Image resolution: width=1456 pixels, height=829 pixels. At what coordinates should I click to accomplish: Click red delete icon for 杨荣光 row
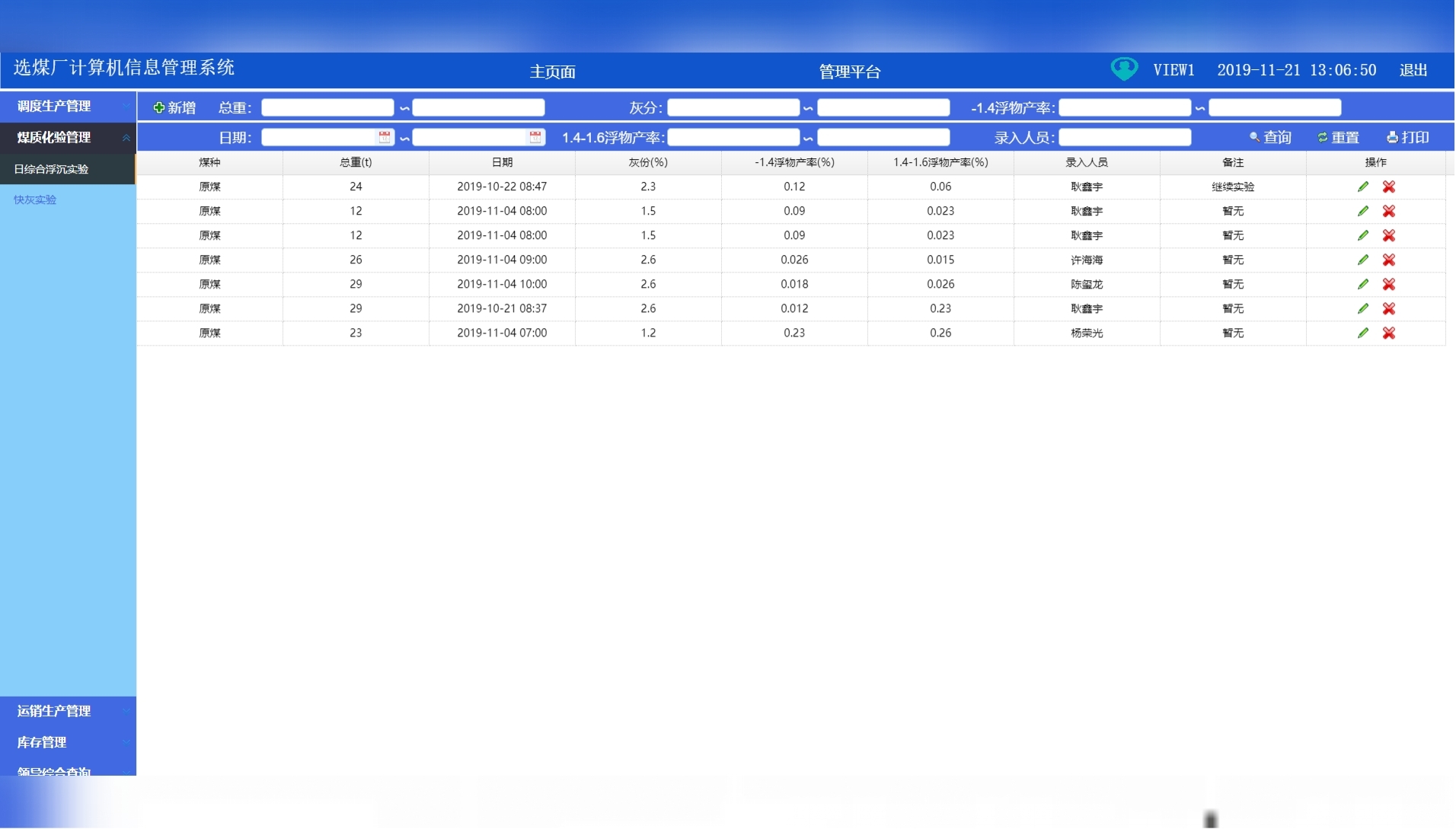coord(1390,333)
